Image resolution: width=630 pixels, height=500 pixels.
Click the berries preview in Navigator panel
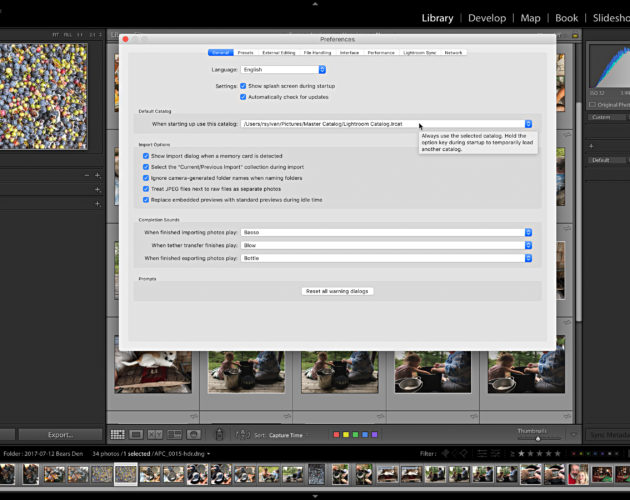[x=43, y=96]
